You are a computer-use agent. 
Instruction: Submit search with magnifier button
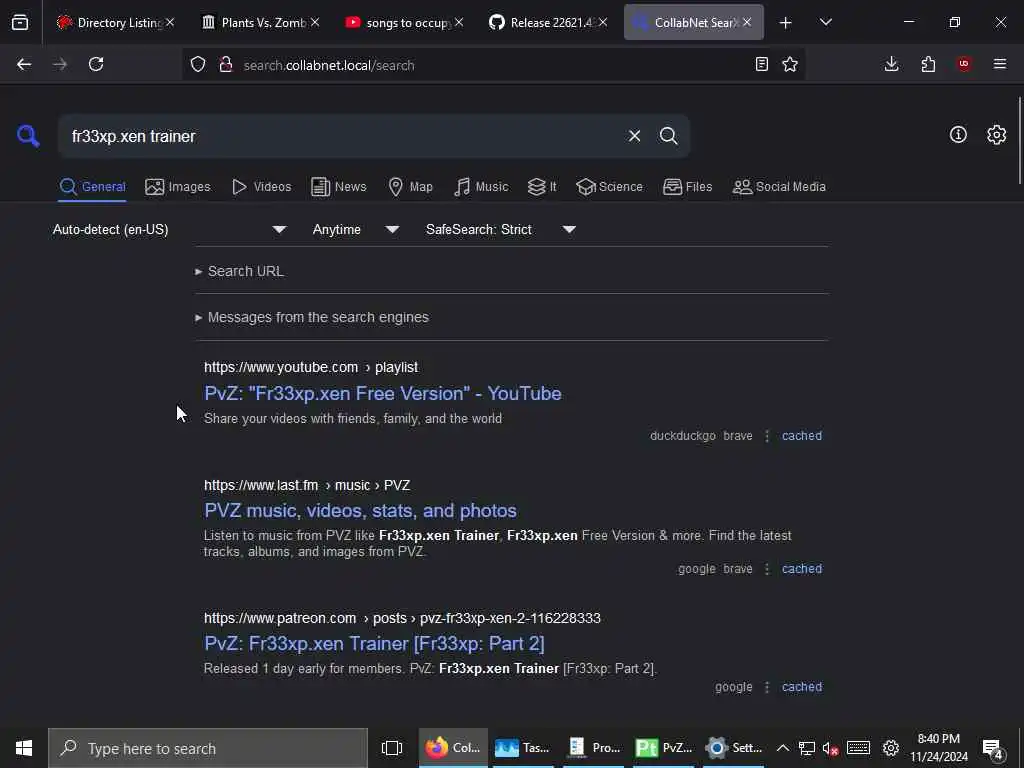(668, 136)
